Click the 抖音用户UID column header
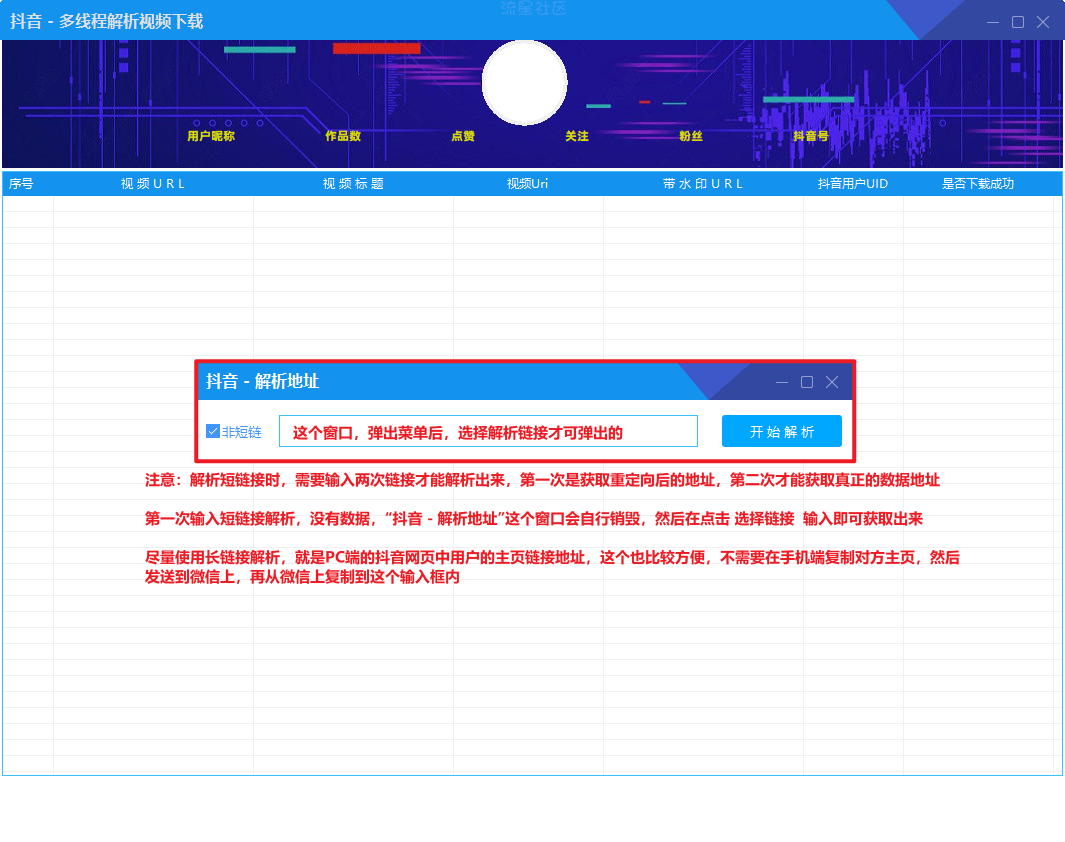 pyautogui.click(x=853, y=183)
